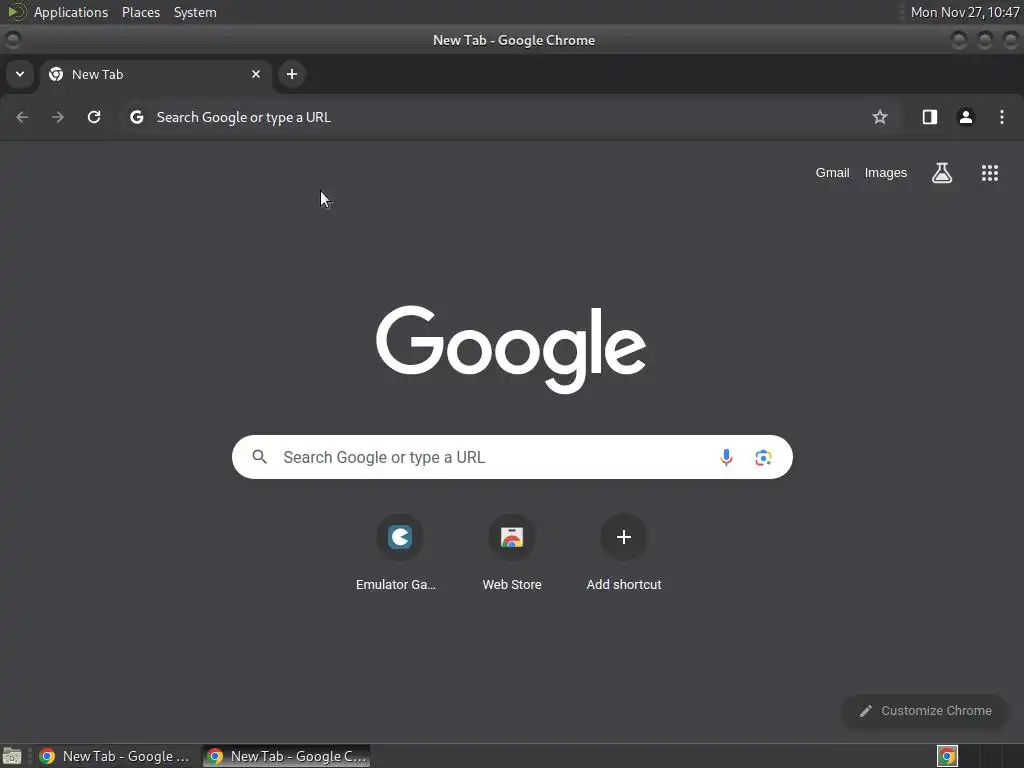1024x768 pixels.
Task: Open the clock showing Mon Nov 27
Action: (x=965, y=12)
